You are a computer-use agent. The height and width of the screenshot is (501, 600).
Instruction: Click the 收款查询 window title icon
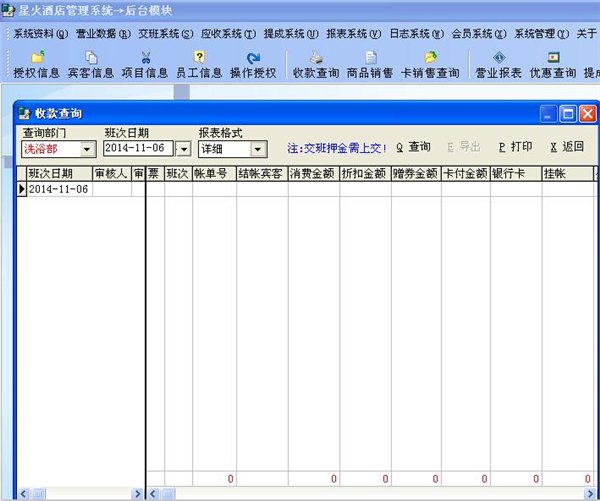[25, 113]
